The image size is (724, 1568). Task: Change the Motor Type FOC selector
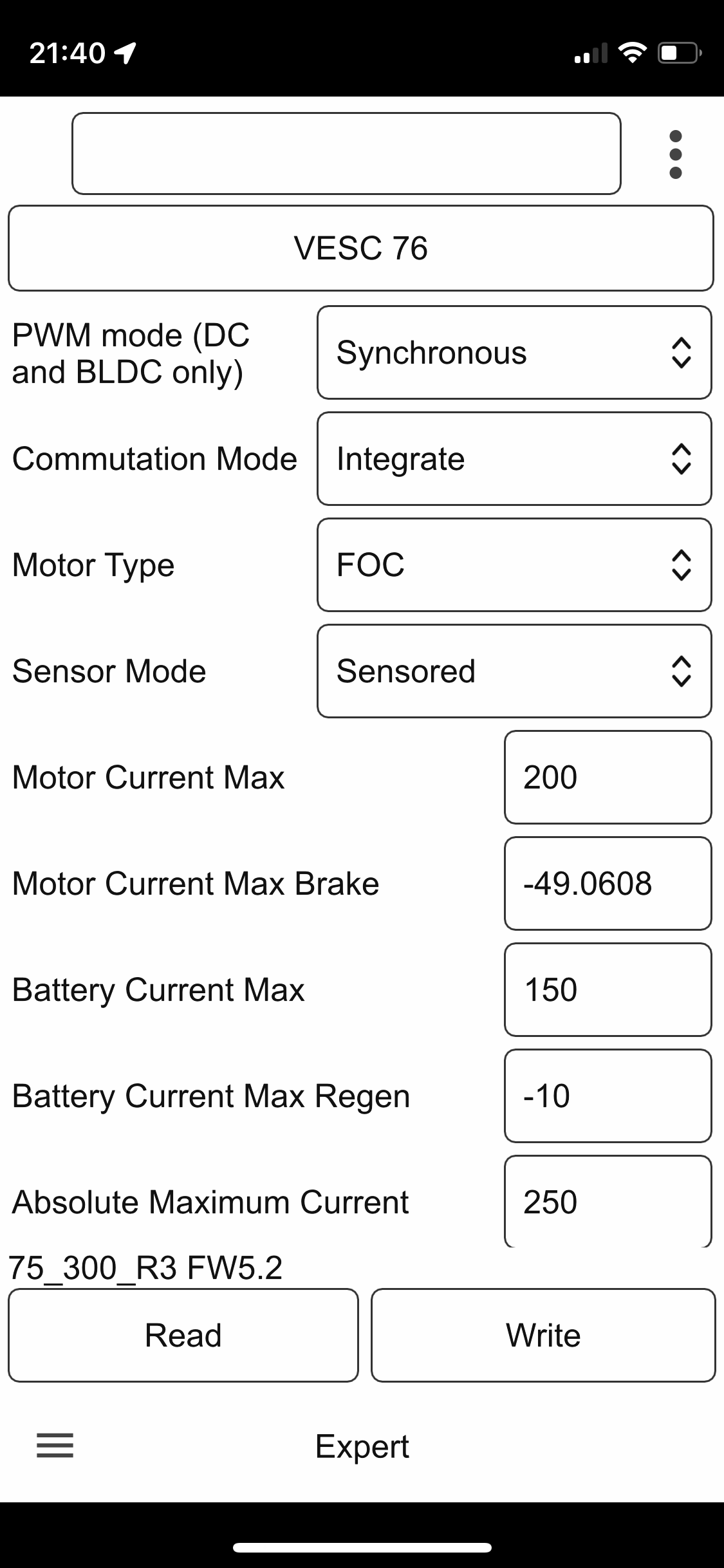tap(514, 565)
